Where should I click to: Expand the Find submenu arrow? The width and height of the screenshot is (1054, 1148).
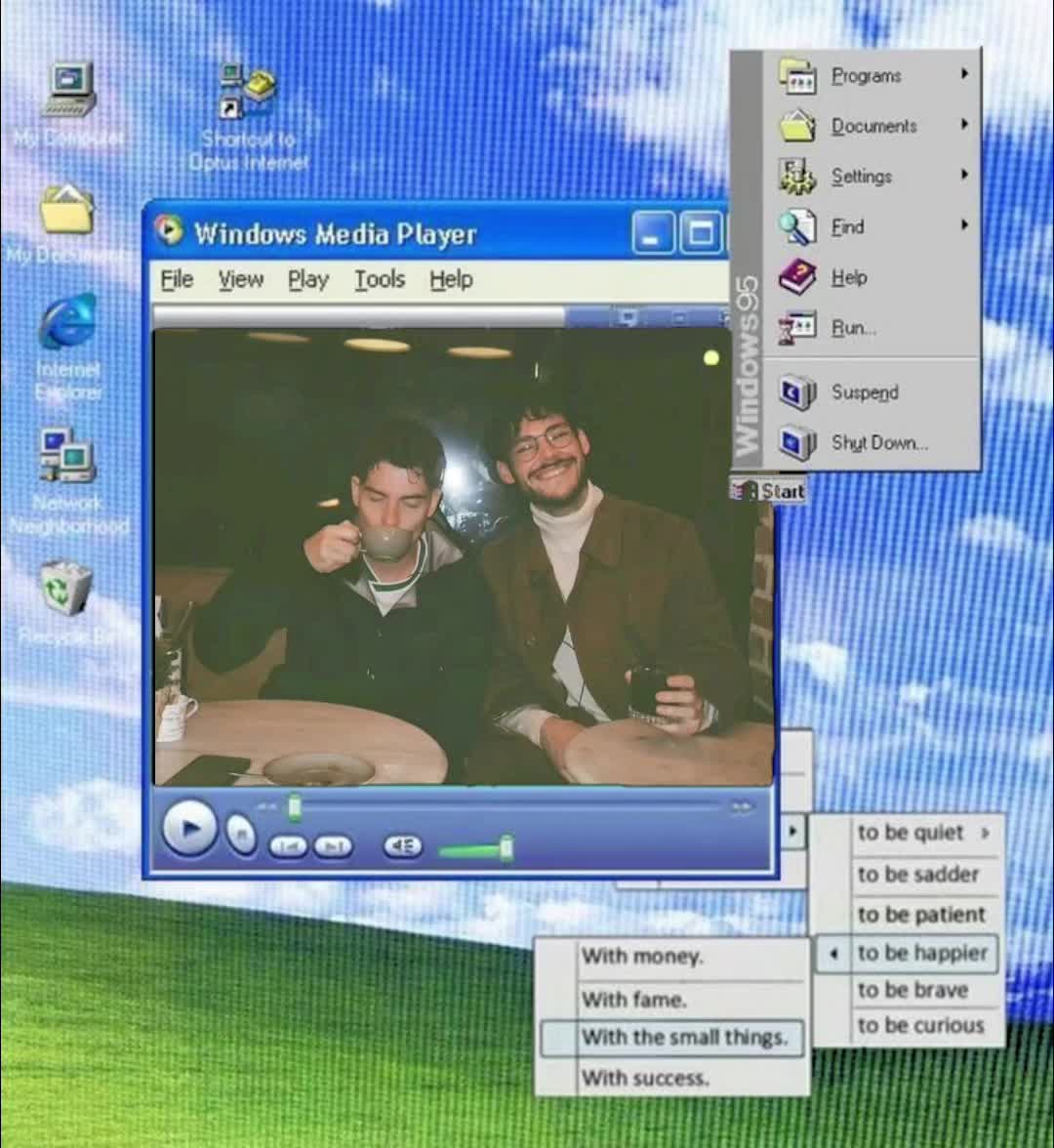click(964, 225)
